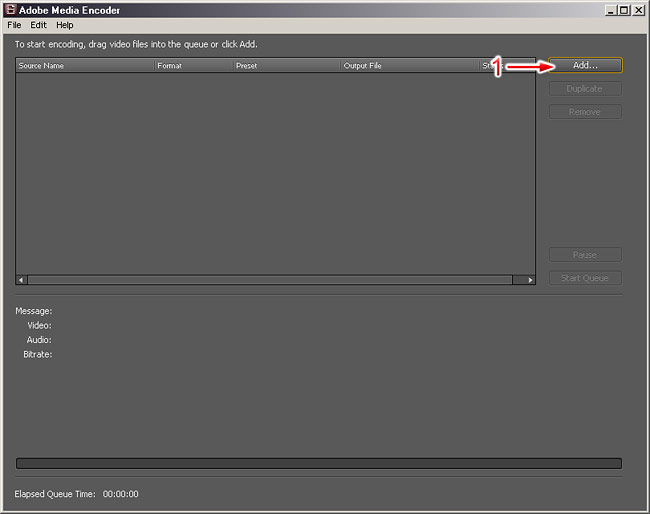The height and width of the screenshot is (514, 650).
Task: Open the Edit menu
Action: [38, 25]
